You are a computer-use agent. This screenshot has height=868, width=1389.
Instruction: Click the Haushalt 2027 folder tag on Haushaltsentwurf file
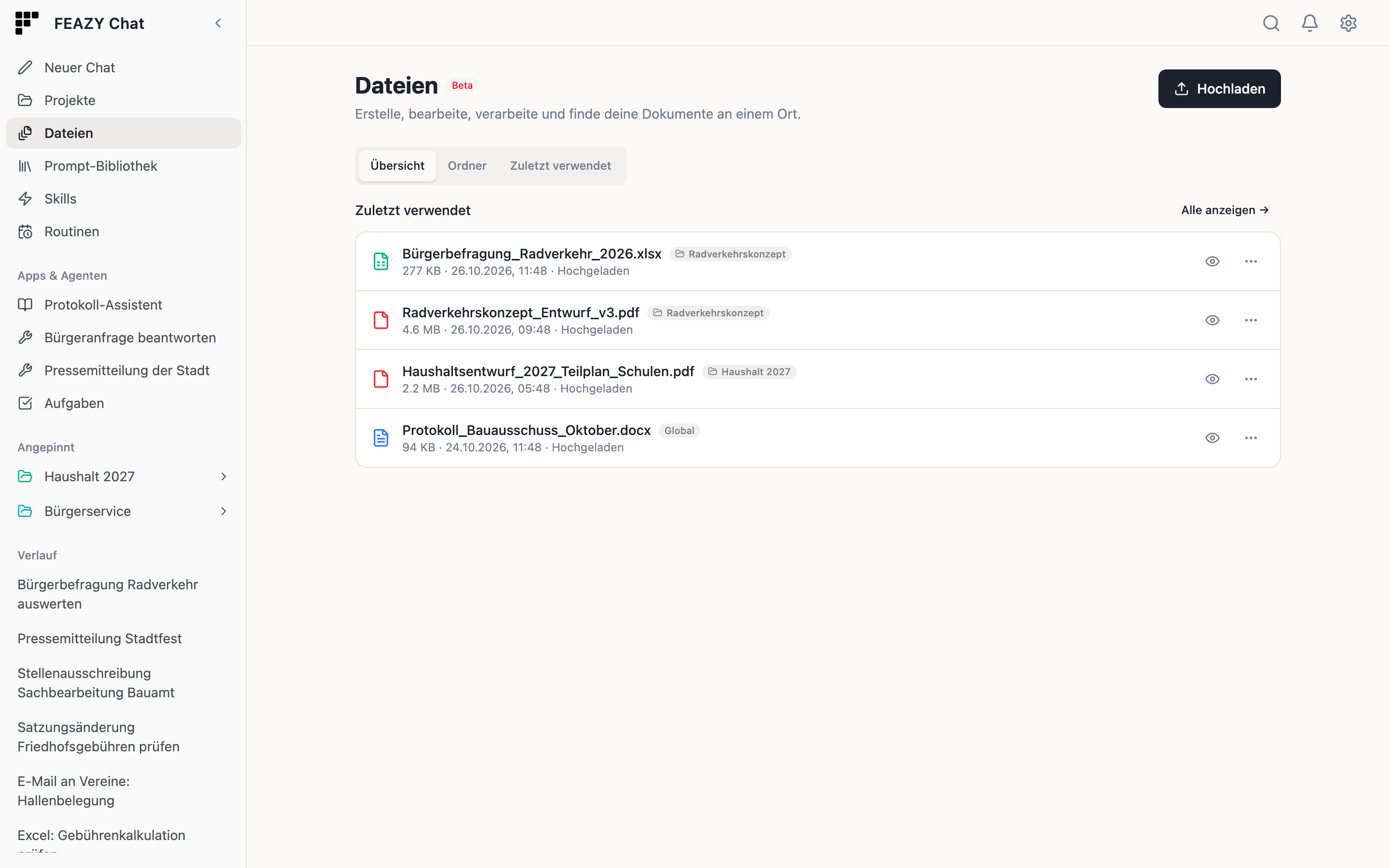click(749, 372)
